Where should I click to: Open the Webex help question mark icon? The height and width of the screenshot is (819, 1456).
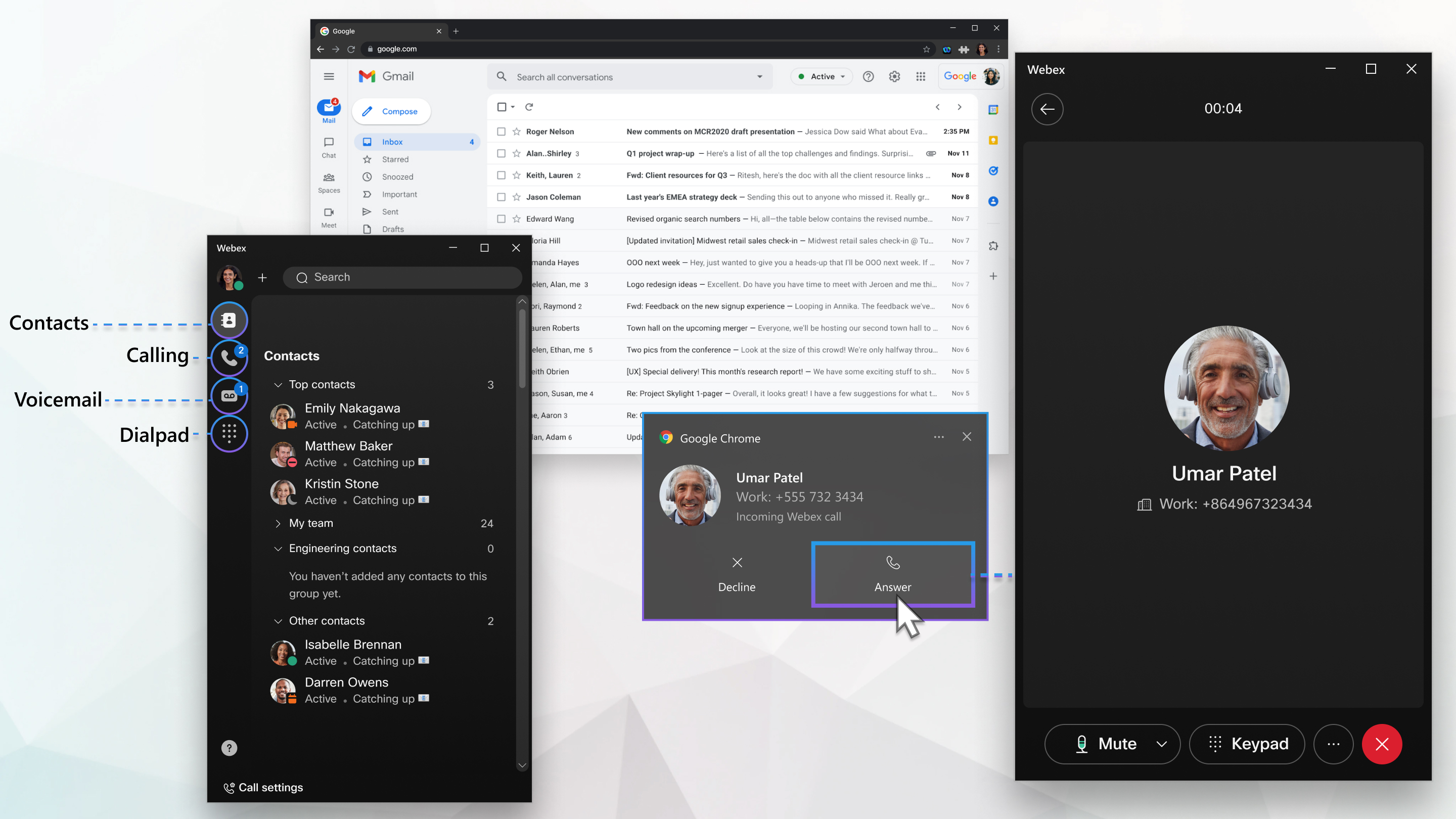coord(229,748)
